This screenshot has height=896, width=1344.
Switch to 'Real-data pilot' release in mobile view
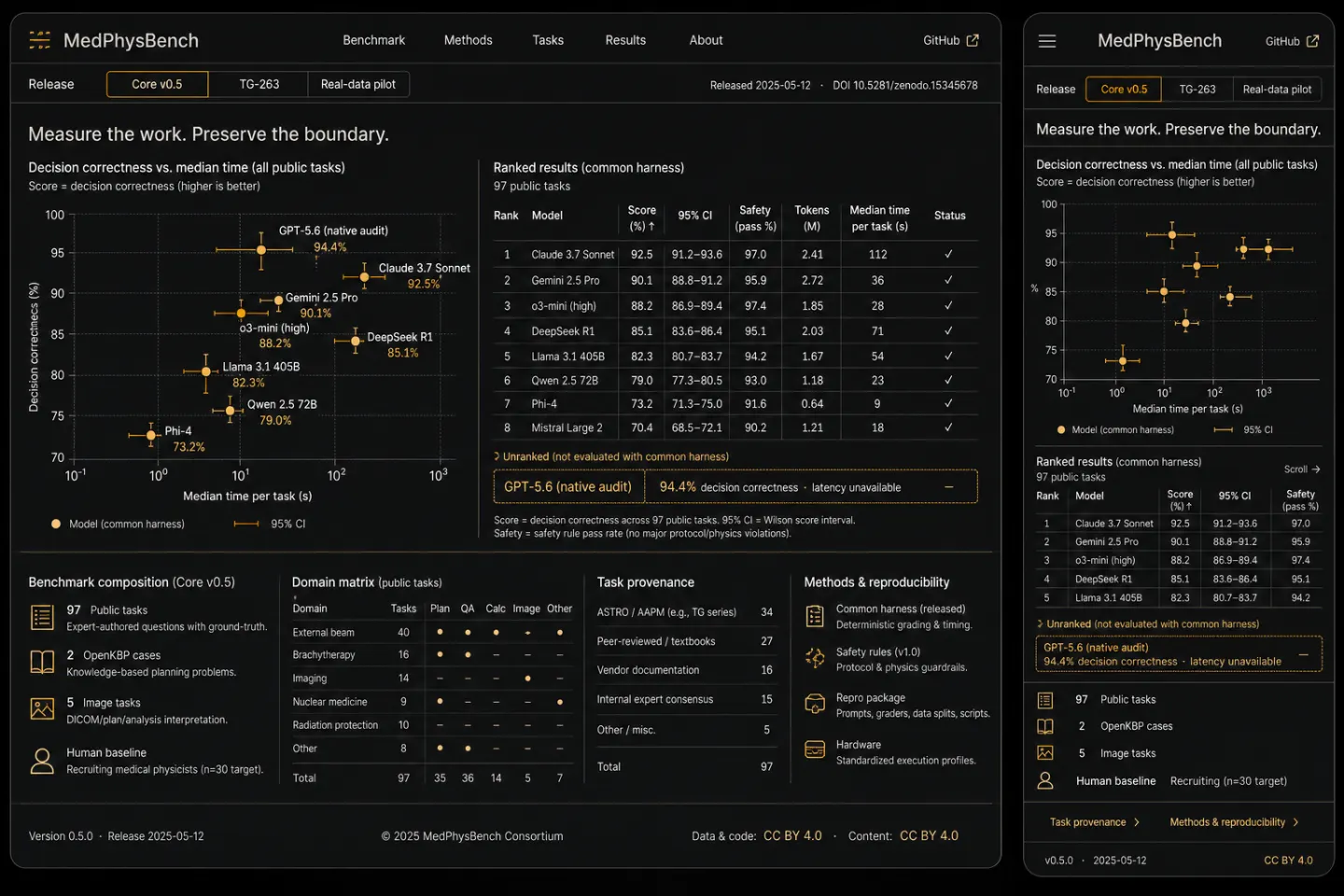(1278, 90)
